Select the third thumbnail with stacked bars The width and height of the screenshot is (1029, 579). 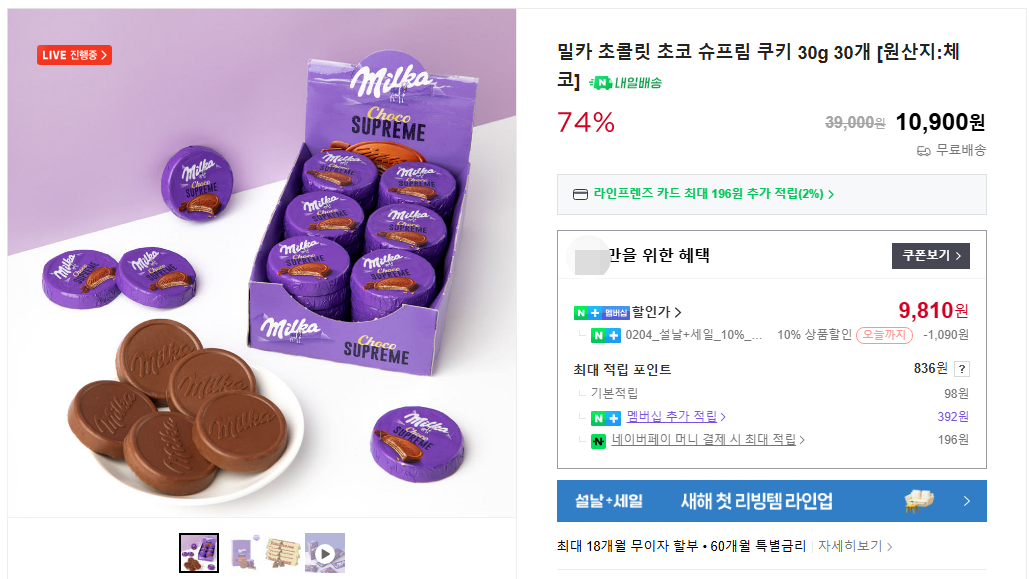pos(283,553)
